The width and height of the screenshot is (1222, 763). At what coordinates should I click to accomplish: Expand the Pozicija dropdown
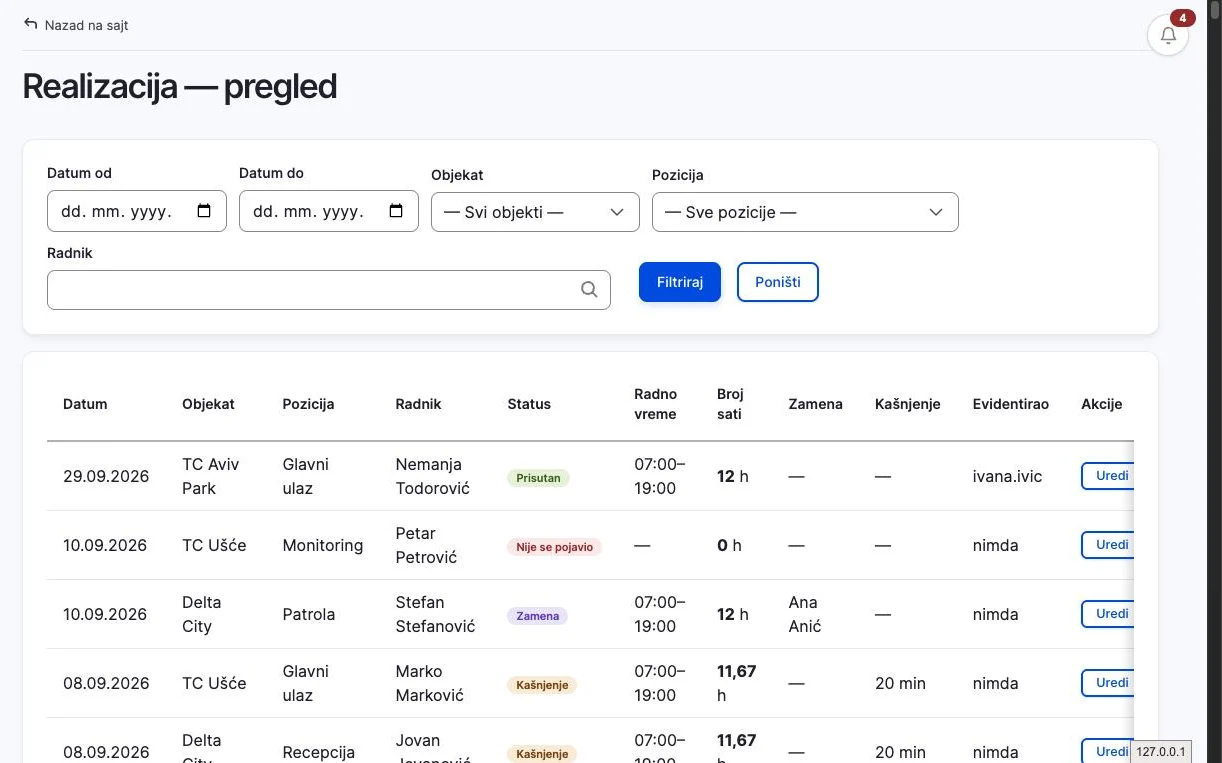(x=805, y=212)
